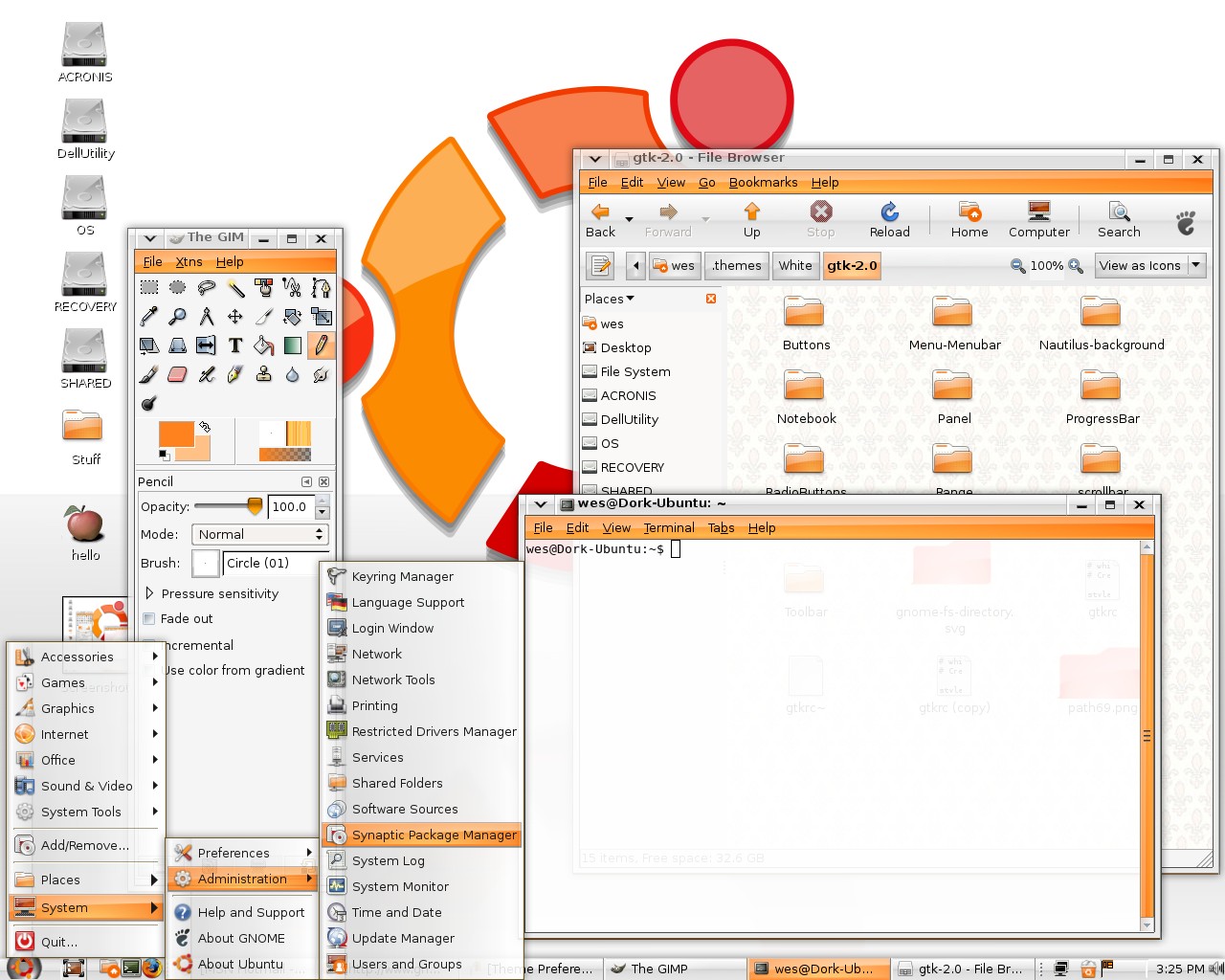Click the .themes path button
The image size is (1225, 980).
[x=737, y=265]
